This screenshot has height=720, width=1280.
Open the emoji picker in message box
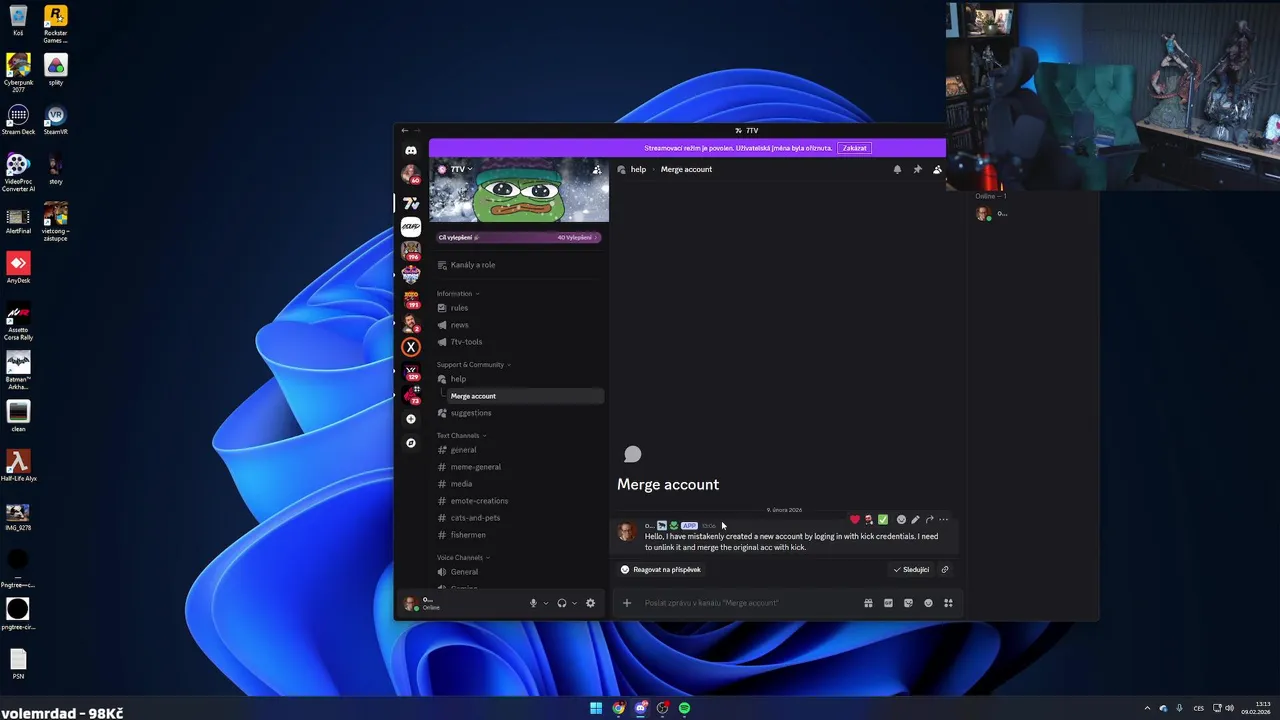928,603
